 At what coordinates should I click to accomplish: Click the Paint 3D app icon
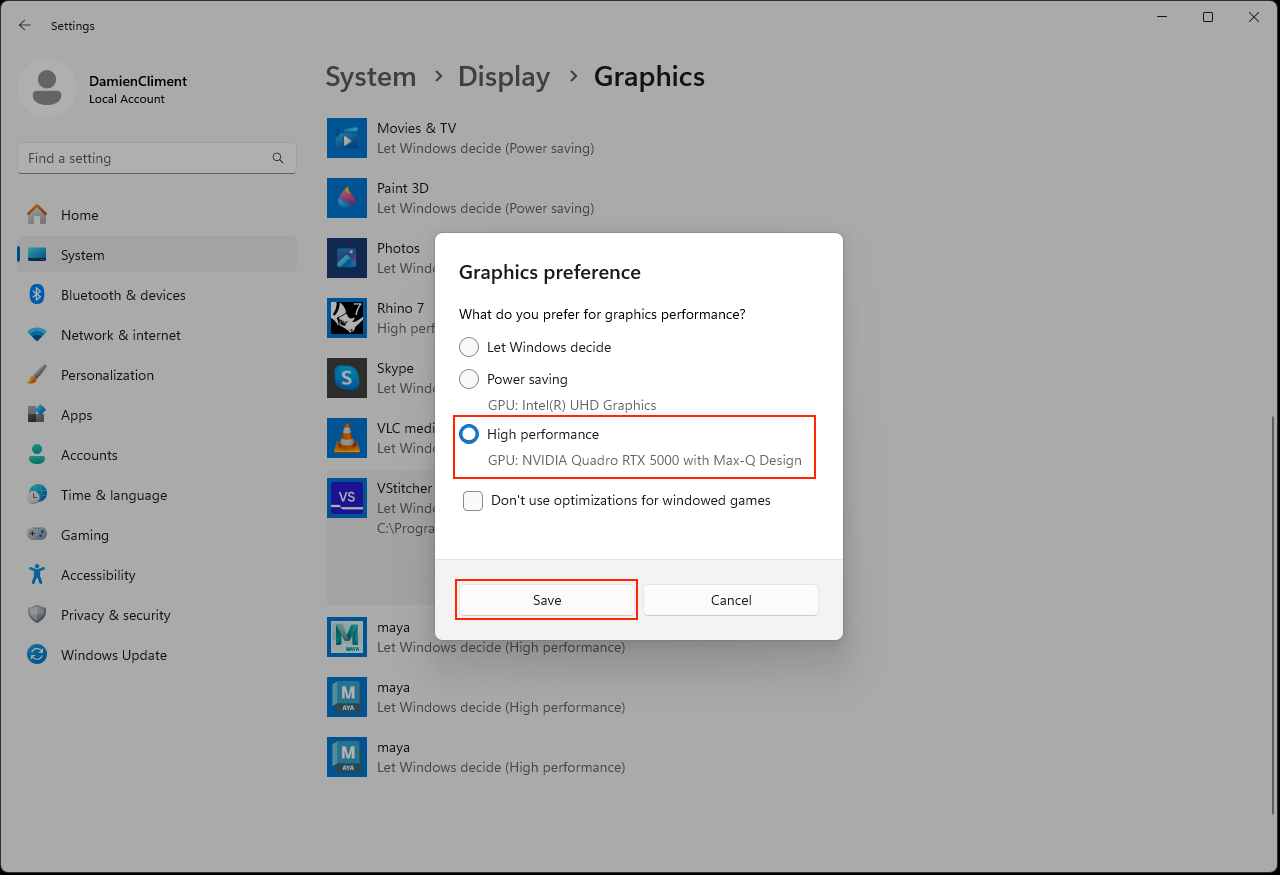(347, 198)
